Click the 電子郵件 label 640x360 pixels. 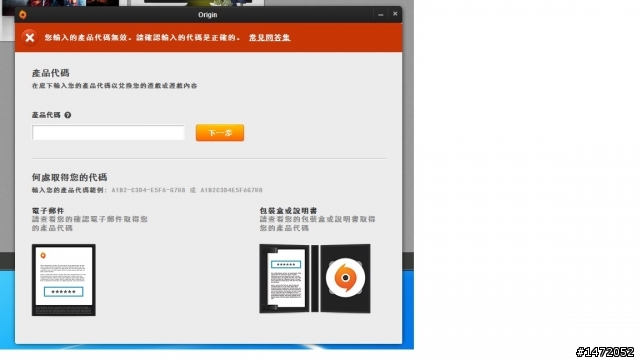click(x=48, y=211)
